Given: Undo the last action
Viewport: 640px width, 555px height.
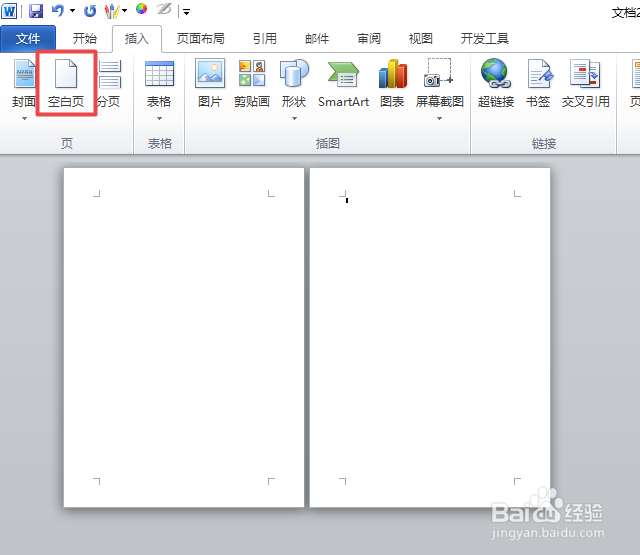Looking at the screenshot, I should [58, 11].
